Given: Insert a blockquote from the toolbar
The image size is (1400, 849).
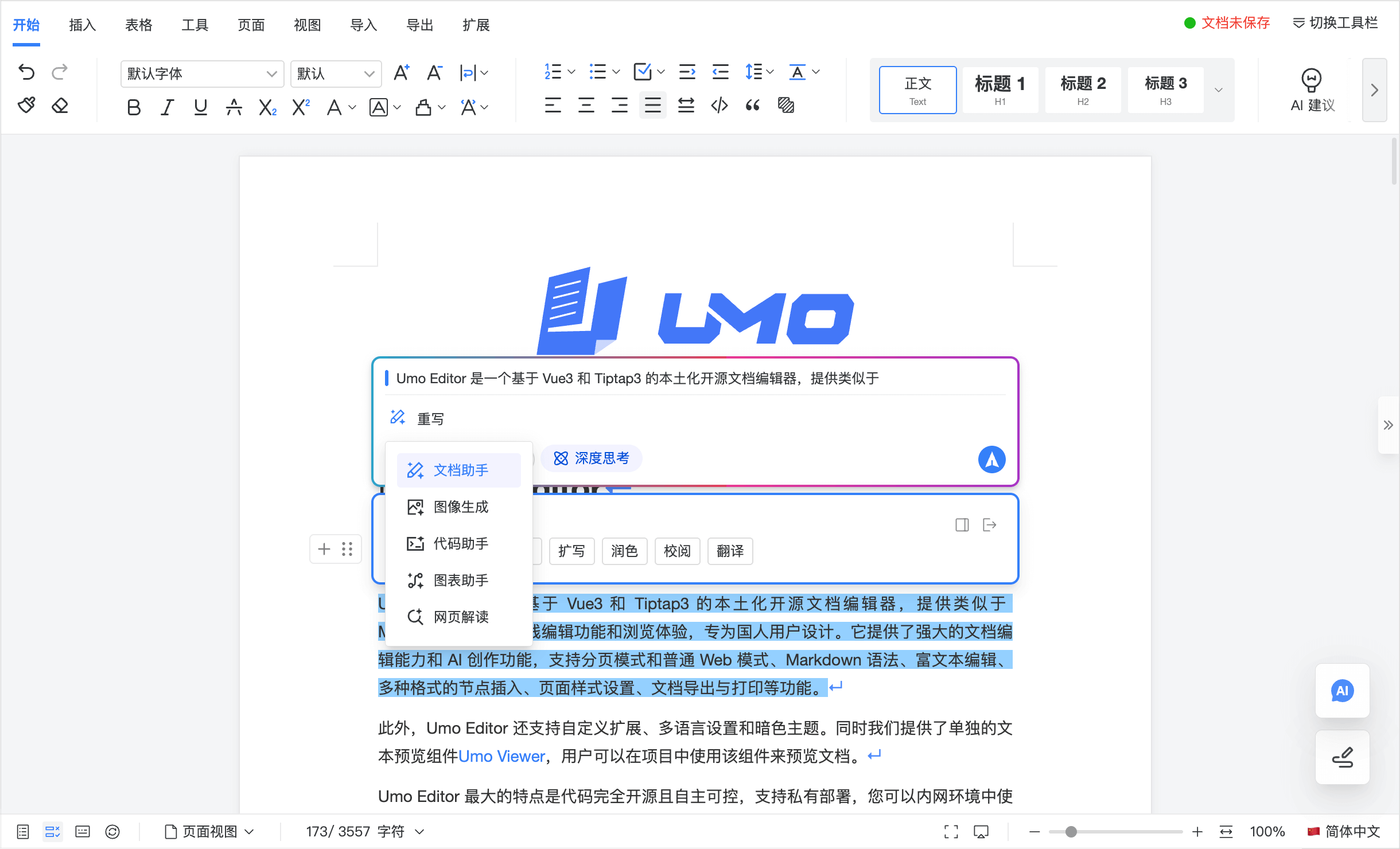Looking at the screenshot, I should click(x=752, y=105).
